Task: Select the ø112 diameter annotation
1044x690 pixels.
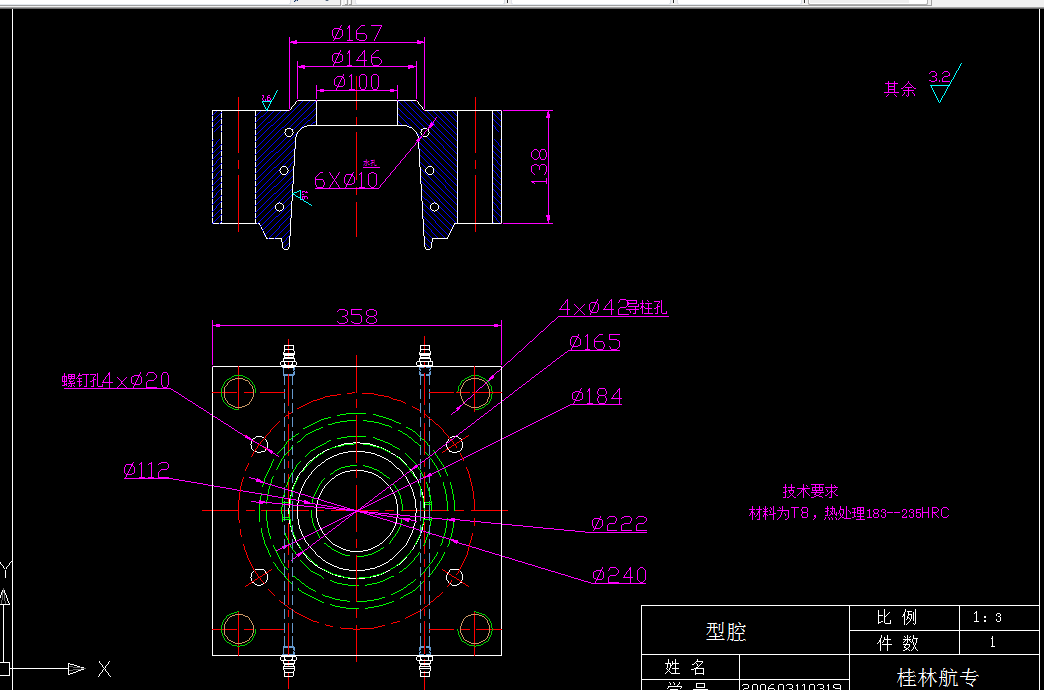Action: click(146, 470)
